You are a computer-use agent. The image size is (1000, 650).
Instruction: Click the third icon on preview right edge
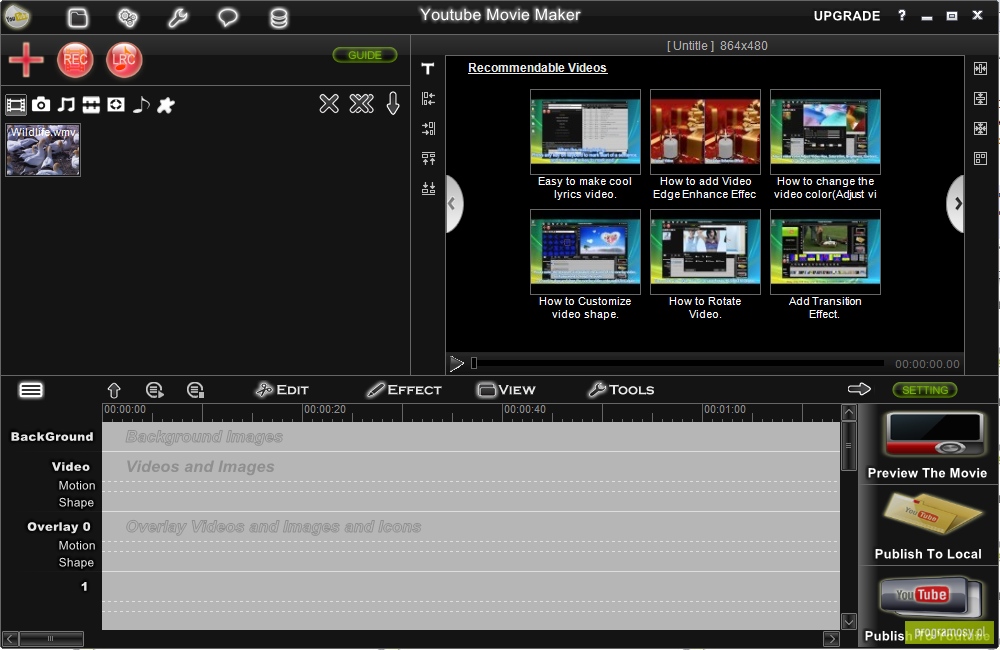coord(981,128)
